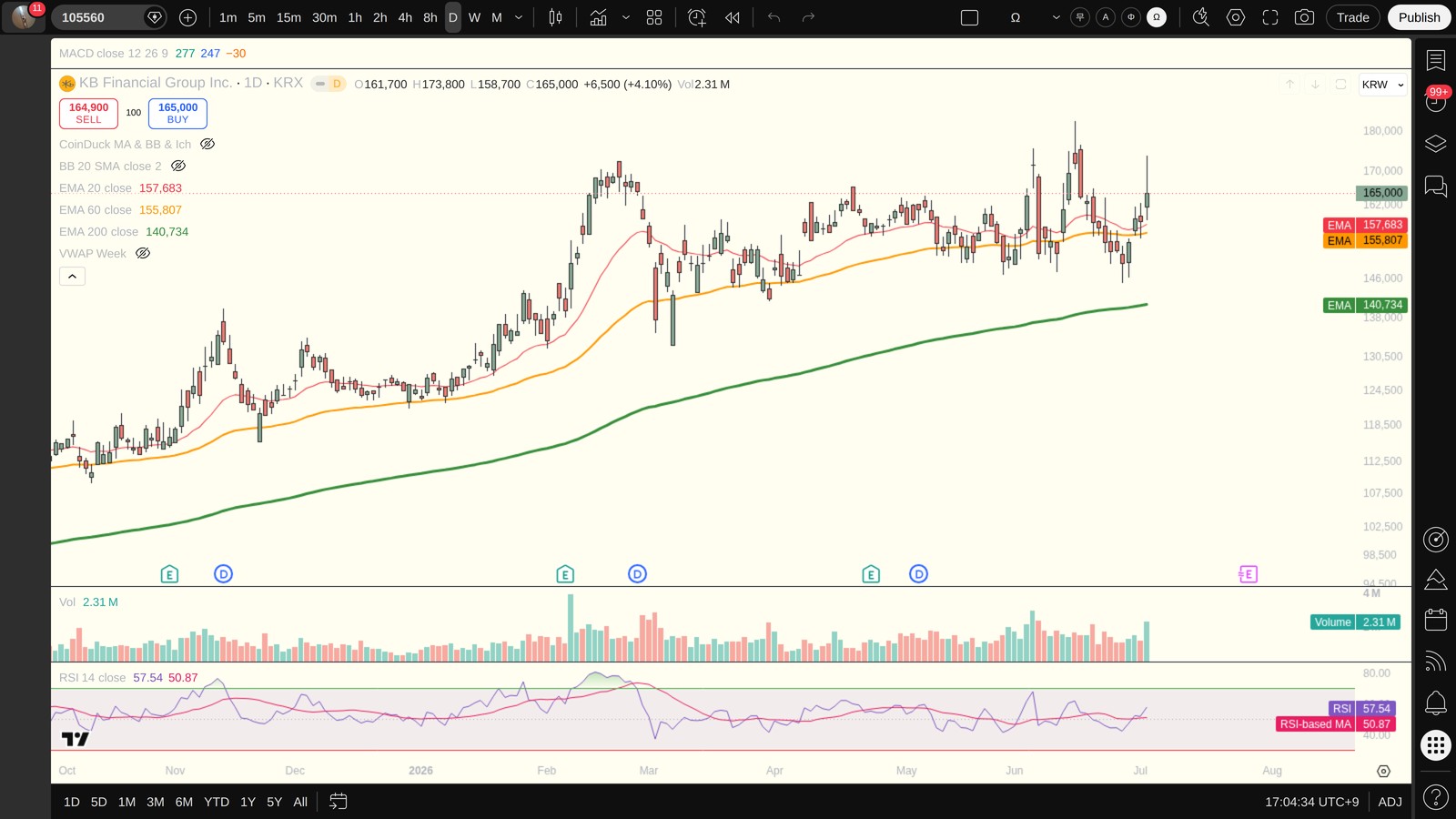Open the Indicators icon in top toolbar
1456x819 pixels.
click(x=598, y=17)
